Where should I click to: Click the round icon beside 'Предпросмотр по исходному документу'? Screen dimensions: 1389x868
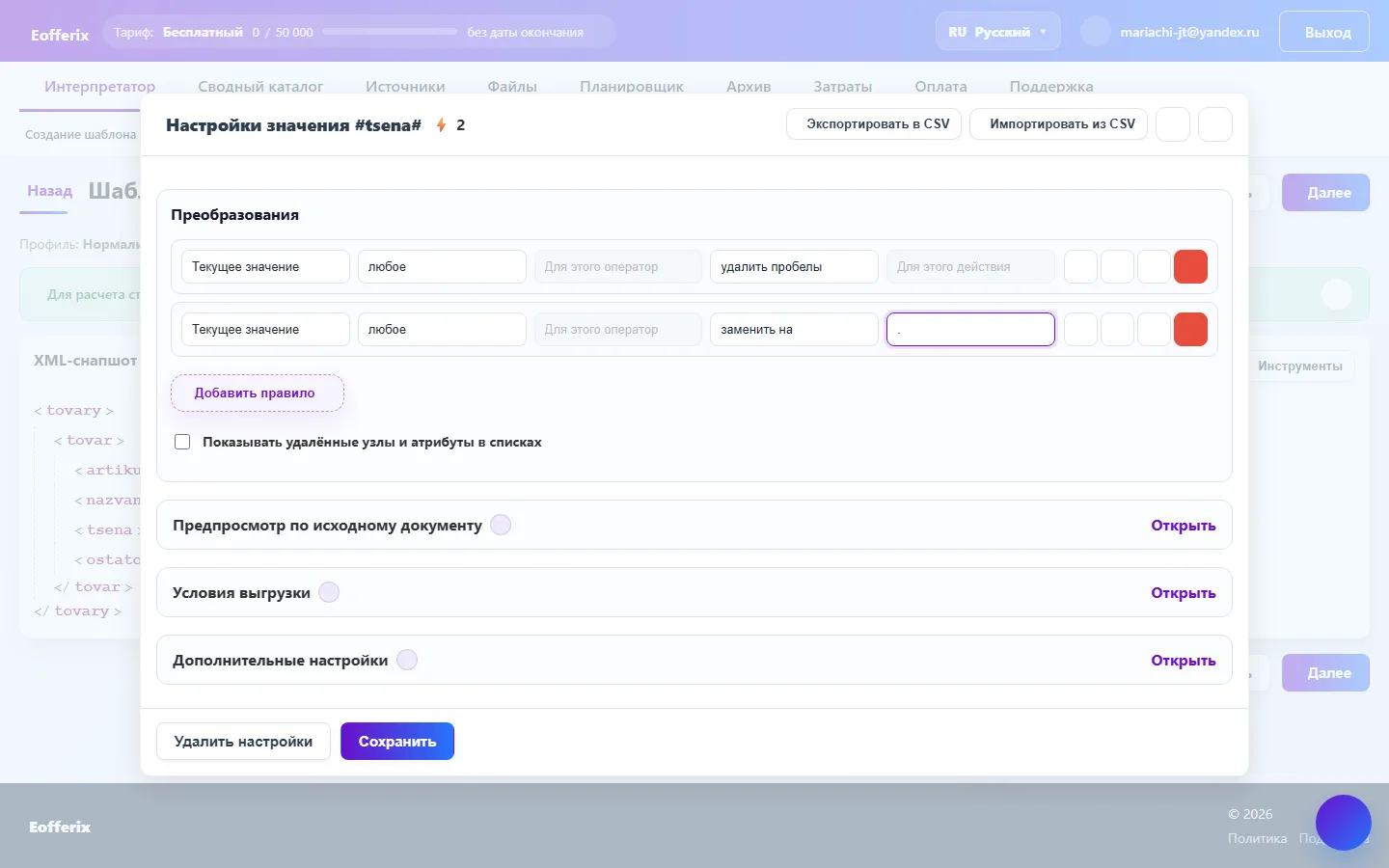pos(501,525)
